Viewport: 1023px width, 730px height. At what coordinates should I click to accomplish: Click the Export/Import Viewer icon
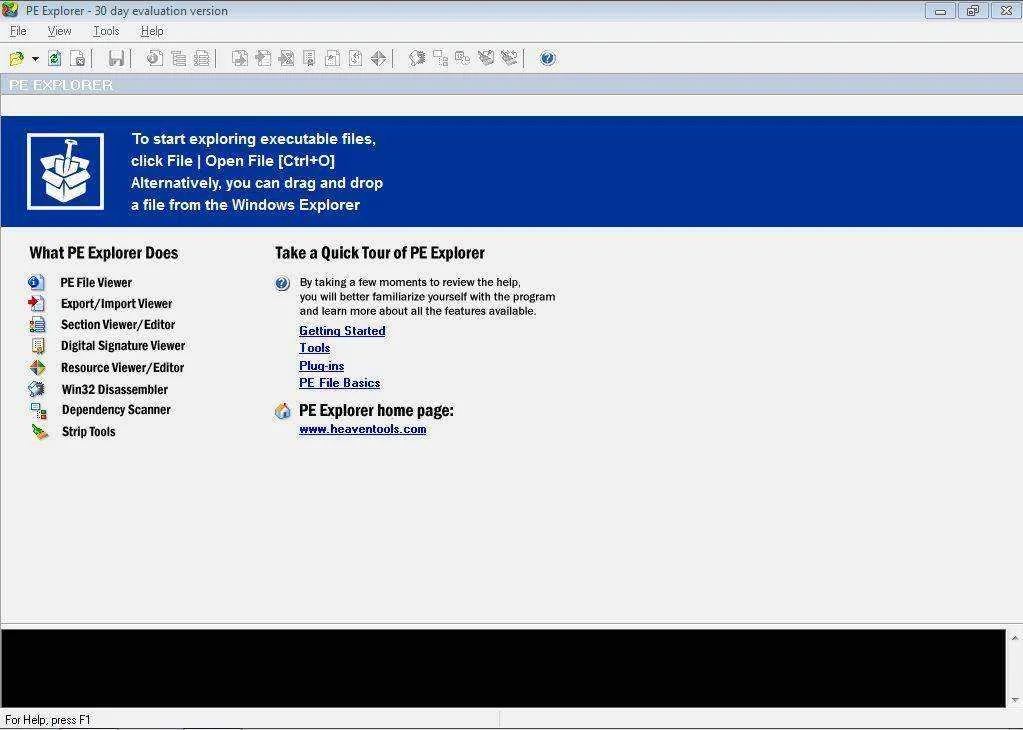point(37,303)
